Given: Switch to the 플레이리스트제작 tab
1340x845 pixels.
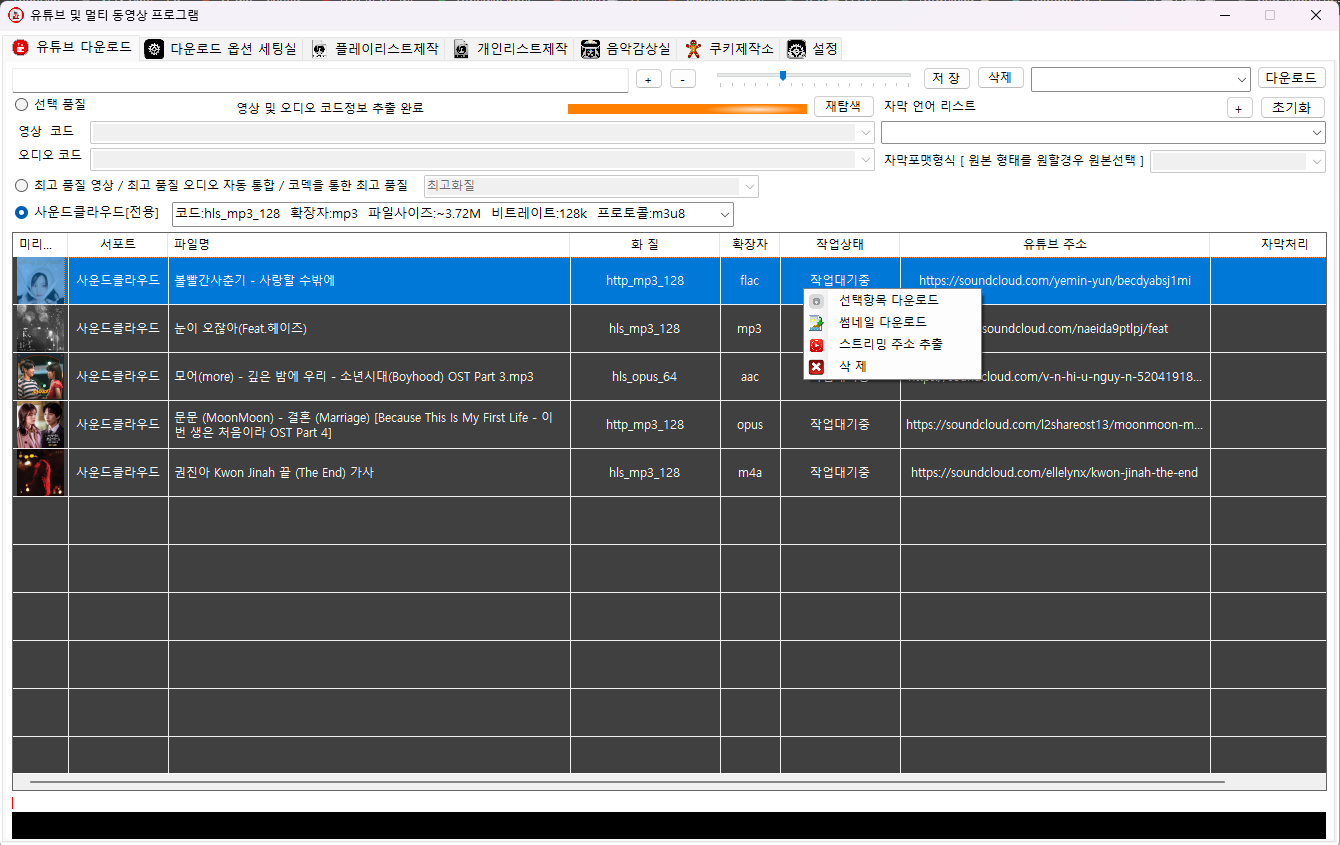Looking at the screenshot, I should pos(375,49).
